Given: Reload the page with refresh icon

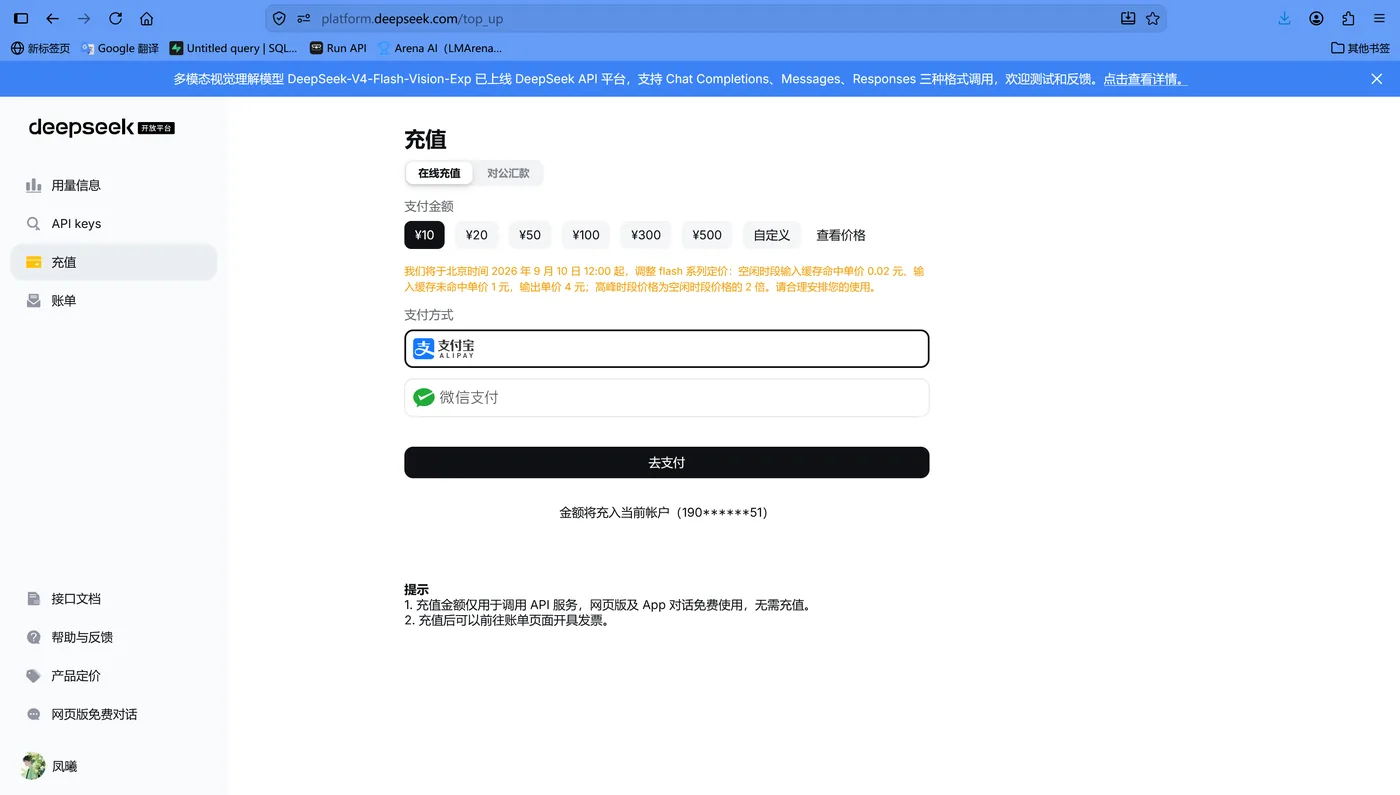Looking at the screenshot, I should point(115,18).
